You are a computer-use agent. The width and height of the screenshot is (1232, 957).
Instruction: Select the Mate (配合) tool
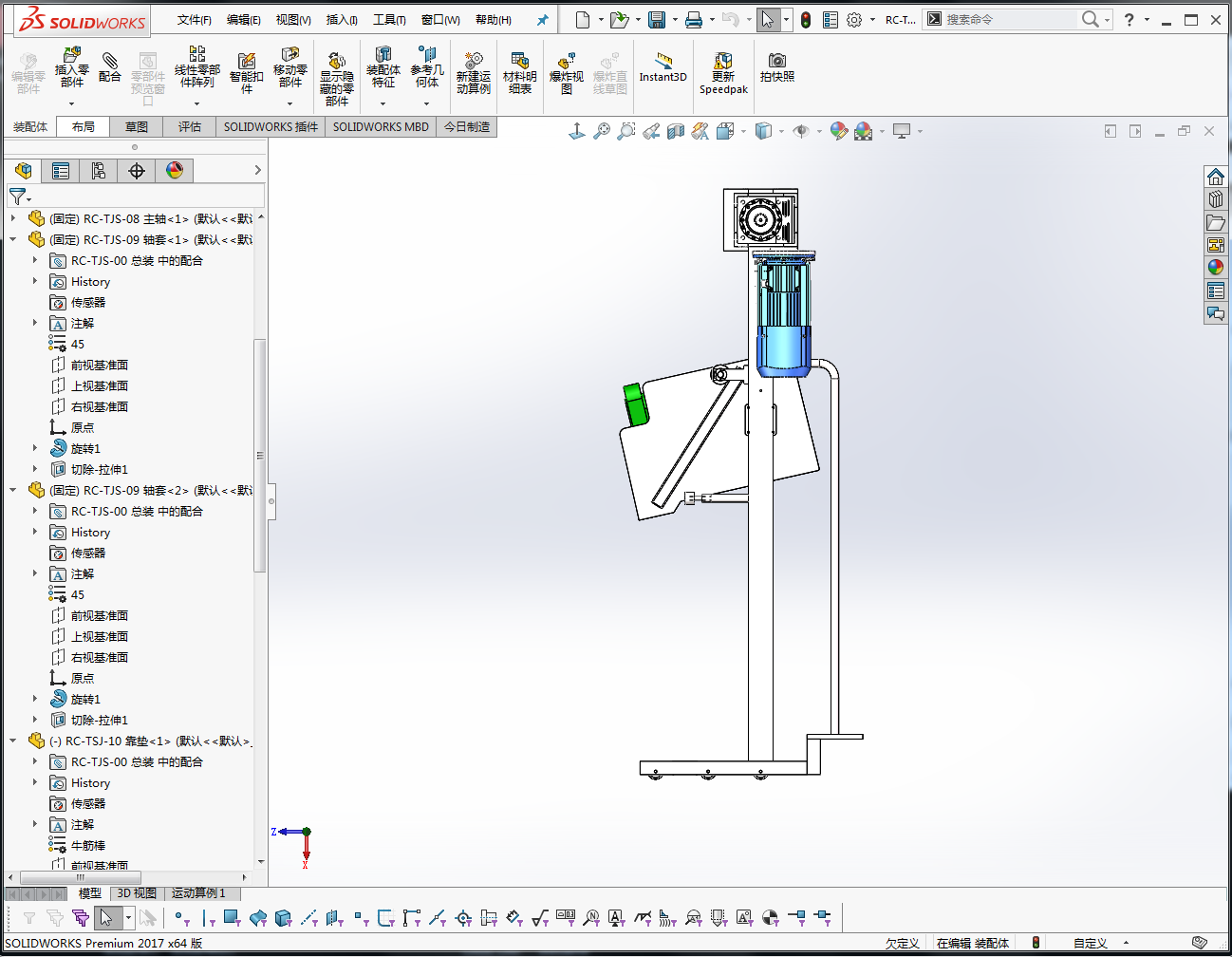pyautogui.click(x=110, y=68)
